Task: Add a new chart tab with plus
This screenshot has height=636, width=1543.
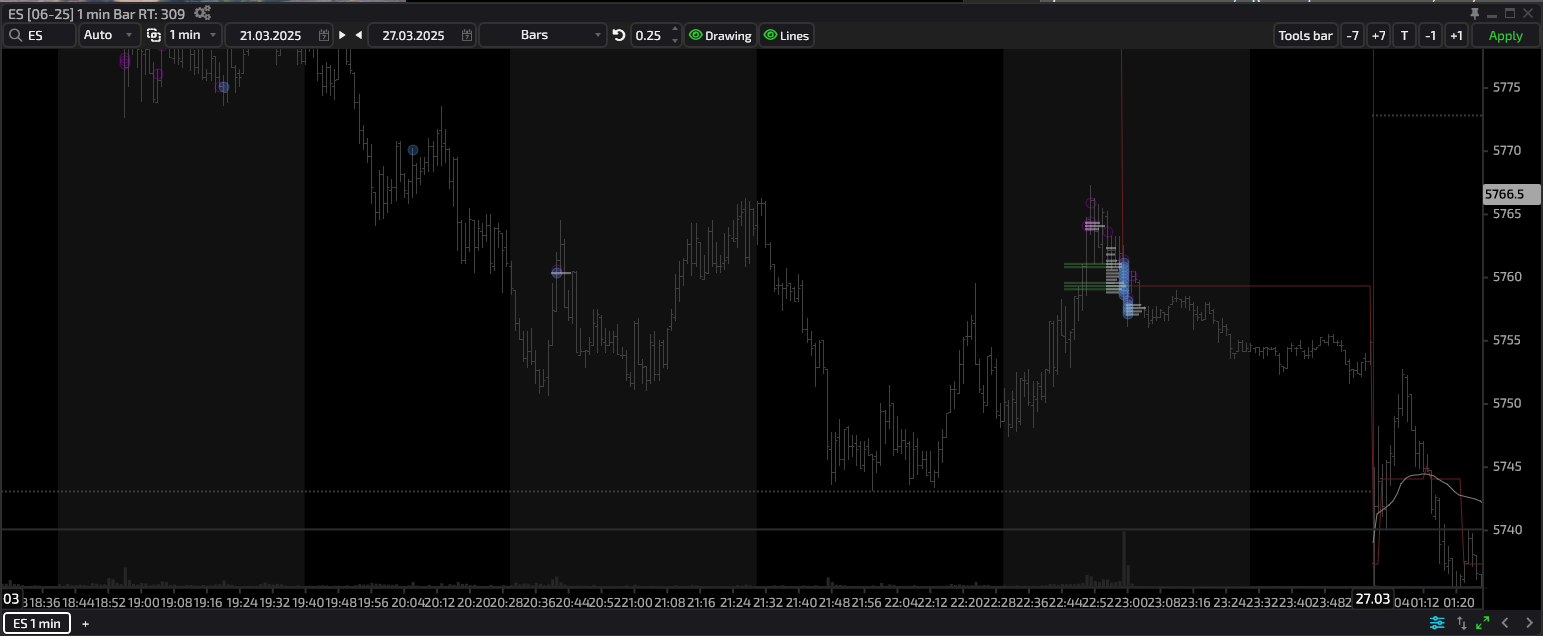Action: [85, 624]
